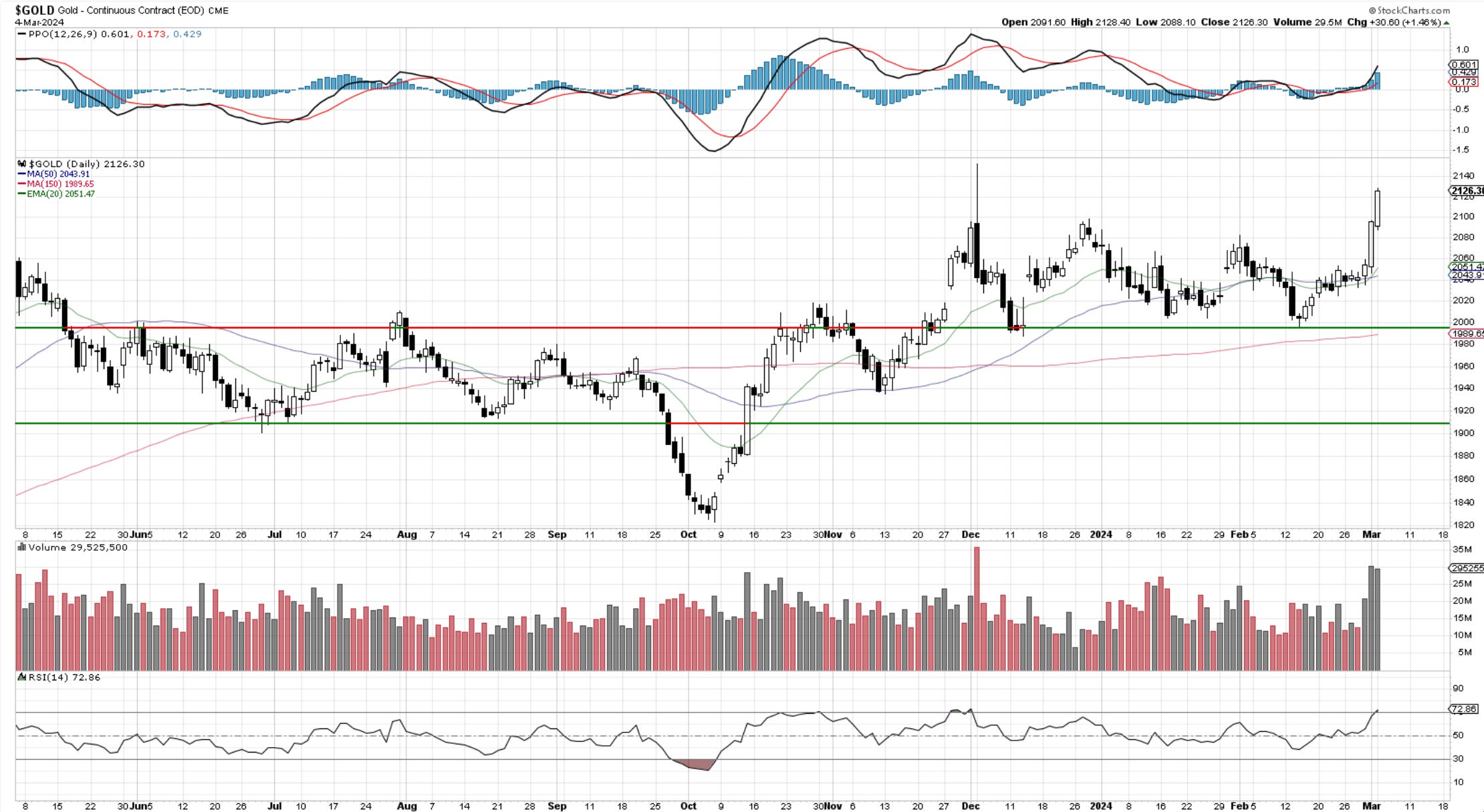Click the blue MA(50) legend entry

coord(53,174)
